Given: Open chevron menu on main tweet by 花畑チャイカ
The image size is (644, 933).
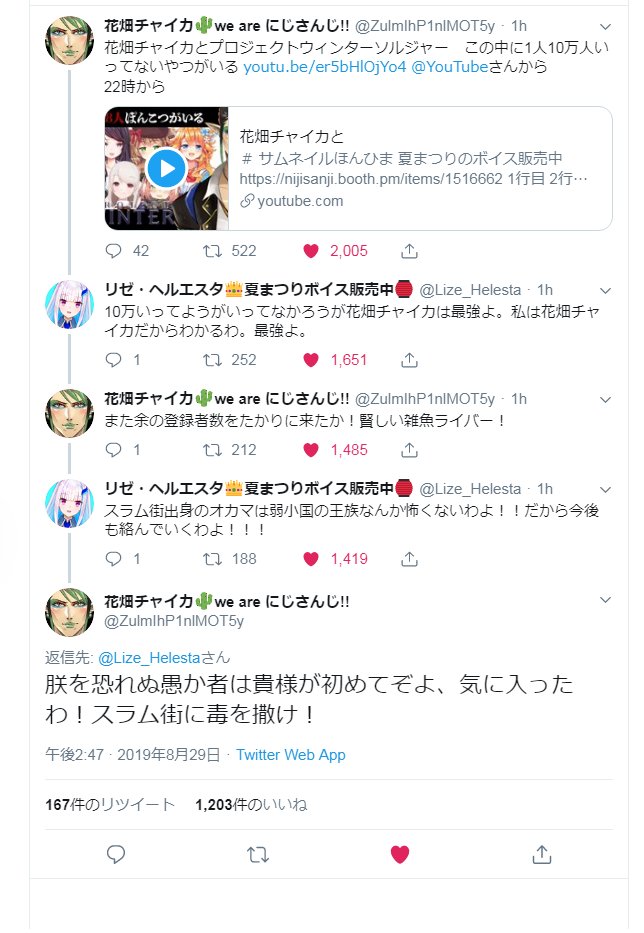Looking at the screenshot, I should pyautogui.click(x=605, y=600).
